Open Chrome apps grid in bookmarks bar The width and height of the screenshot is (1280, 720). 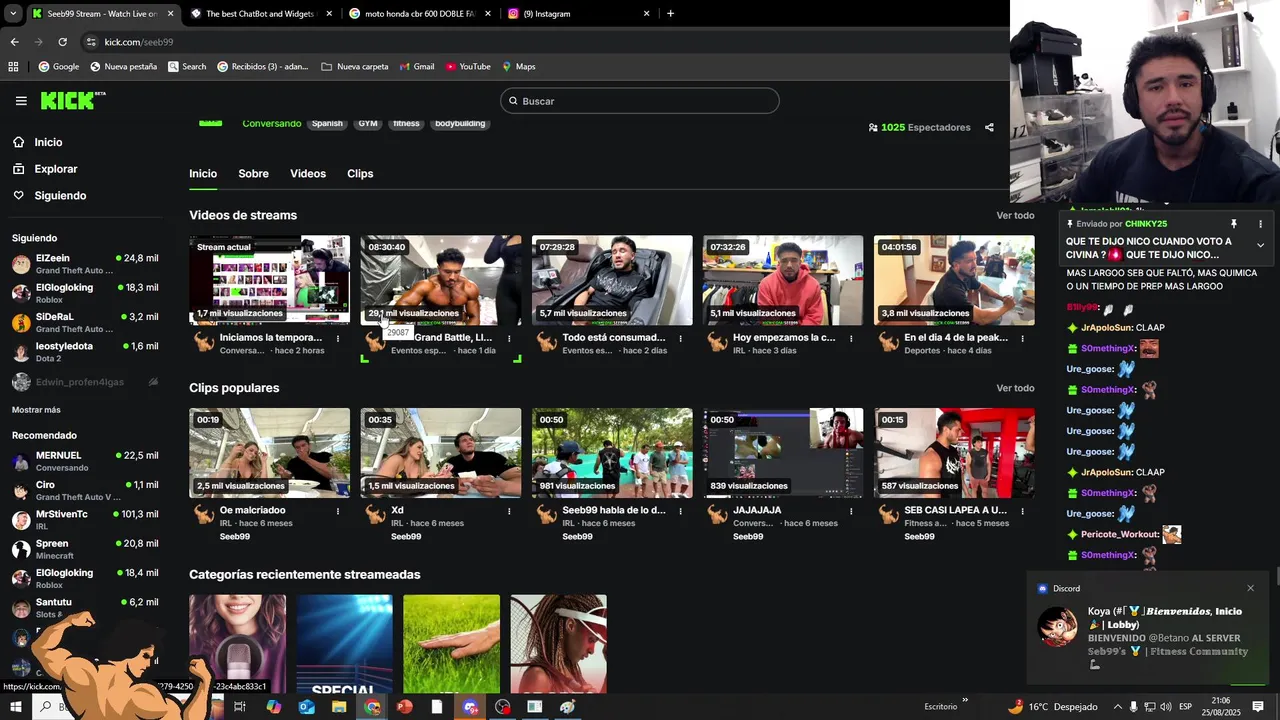tap(13, 66)
